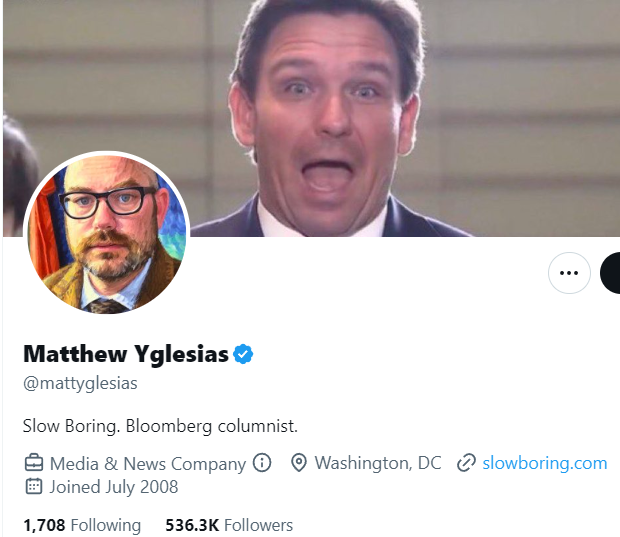
Task: Click the location pin icon
Action: point(298,463)
